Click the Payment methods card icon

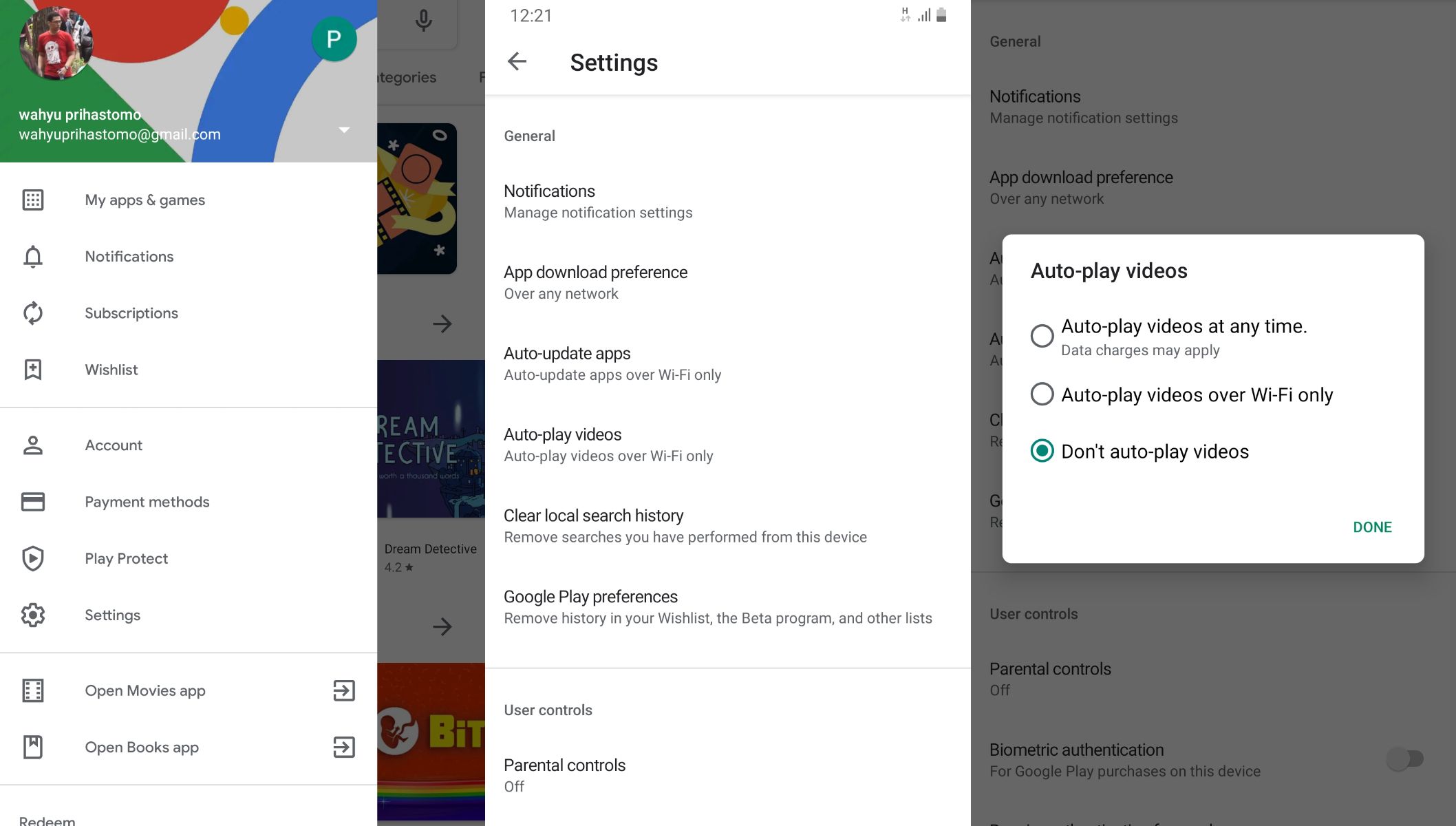(x=33, y=502)
